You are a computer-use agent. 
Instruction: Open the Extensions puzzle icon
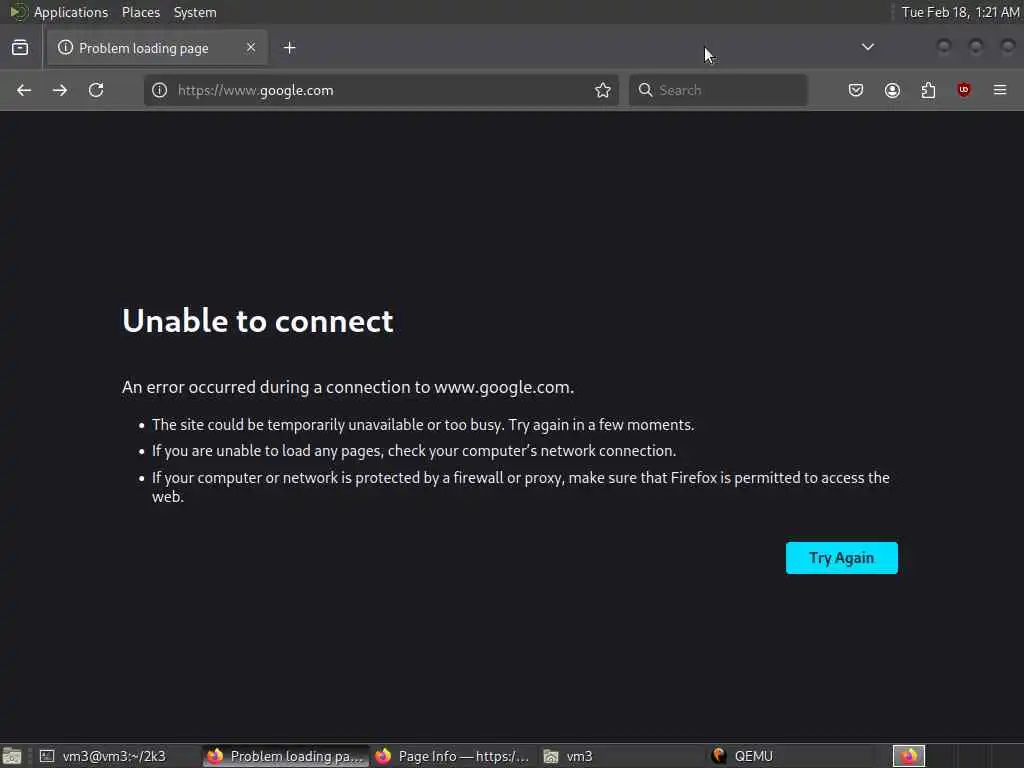[928, 90]
